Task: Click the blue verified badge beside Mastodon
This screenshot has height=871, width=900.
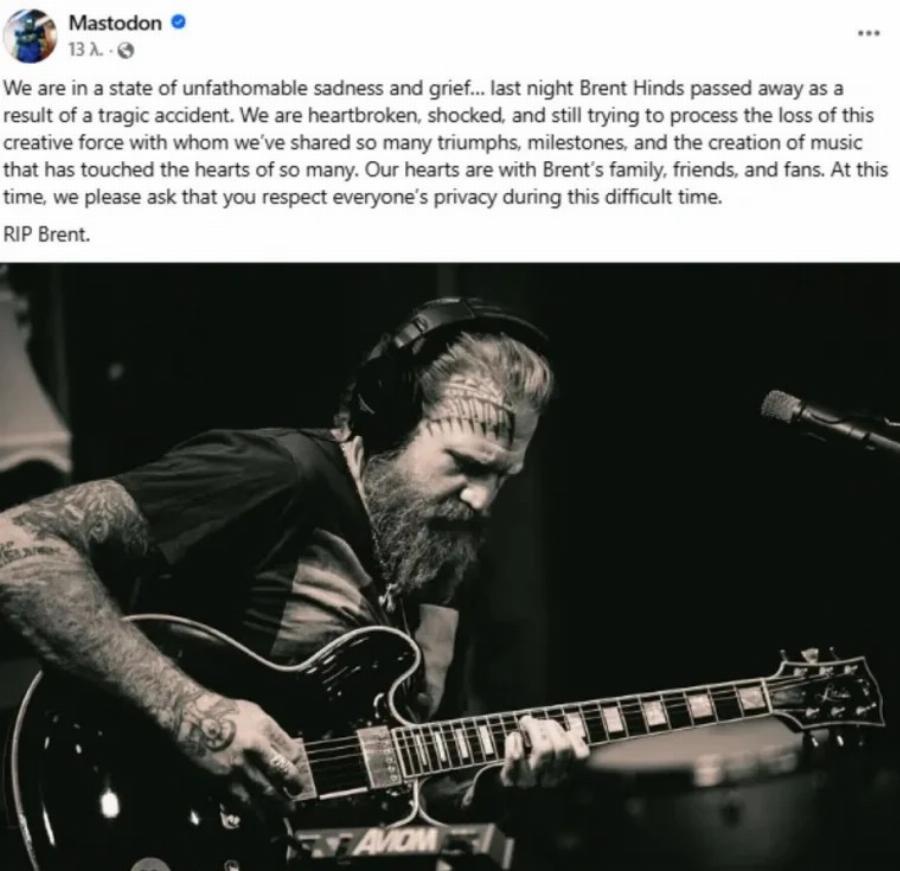Action: [x=179, y=22]
